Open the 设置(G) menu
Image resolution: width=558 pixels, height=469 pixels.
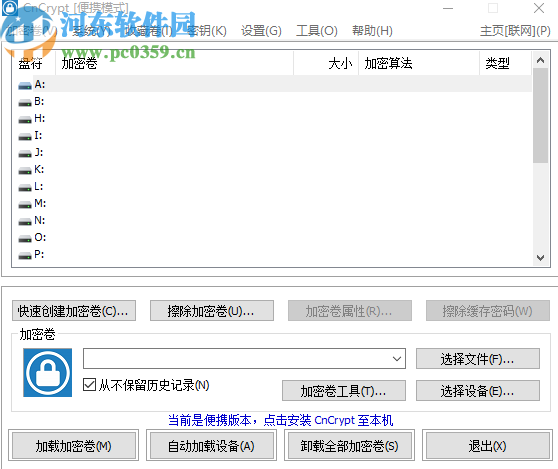click(261, 31)
